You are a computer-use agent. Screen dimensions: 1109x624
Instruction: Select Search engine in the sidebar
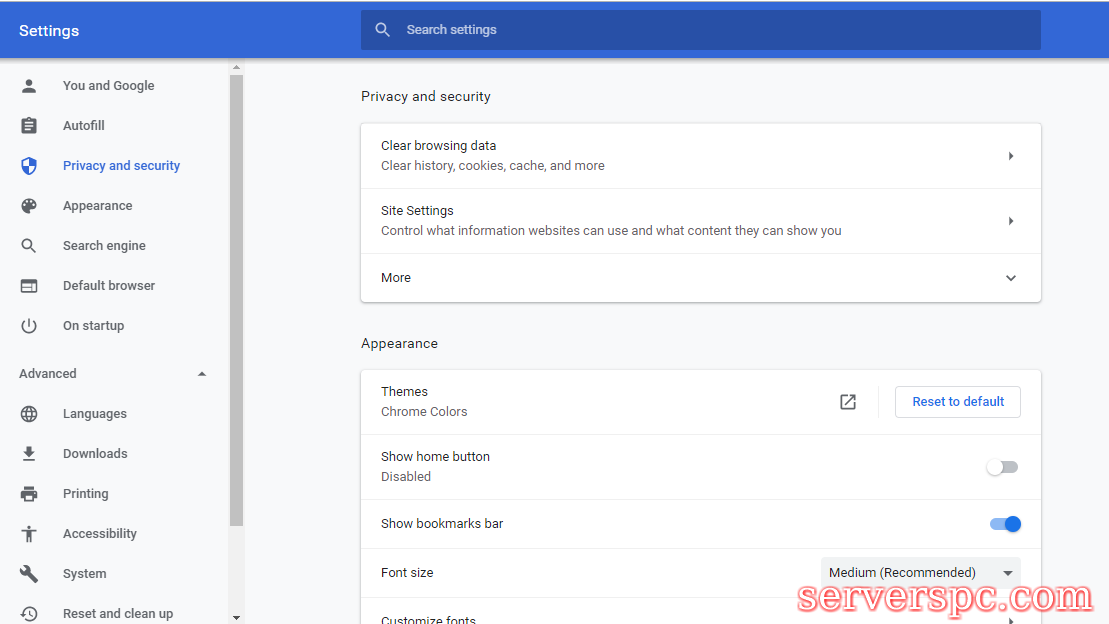click(x=104, y=246)
